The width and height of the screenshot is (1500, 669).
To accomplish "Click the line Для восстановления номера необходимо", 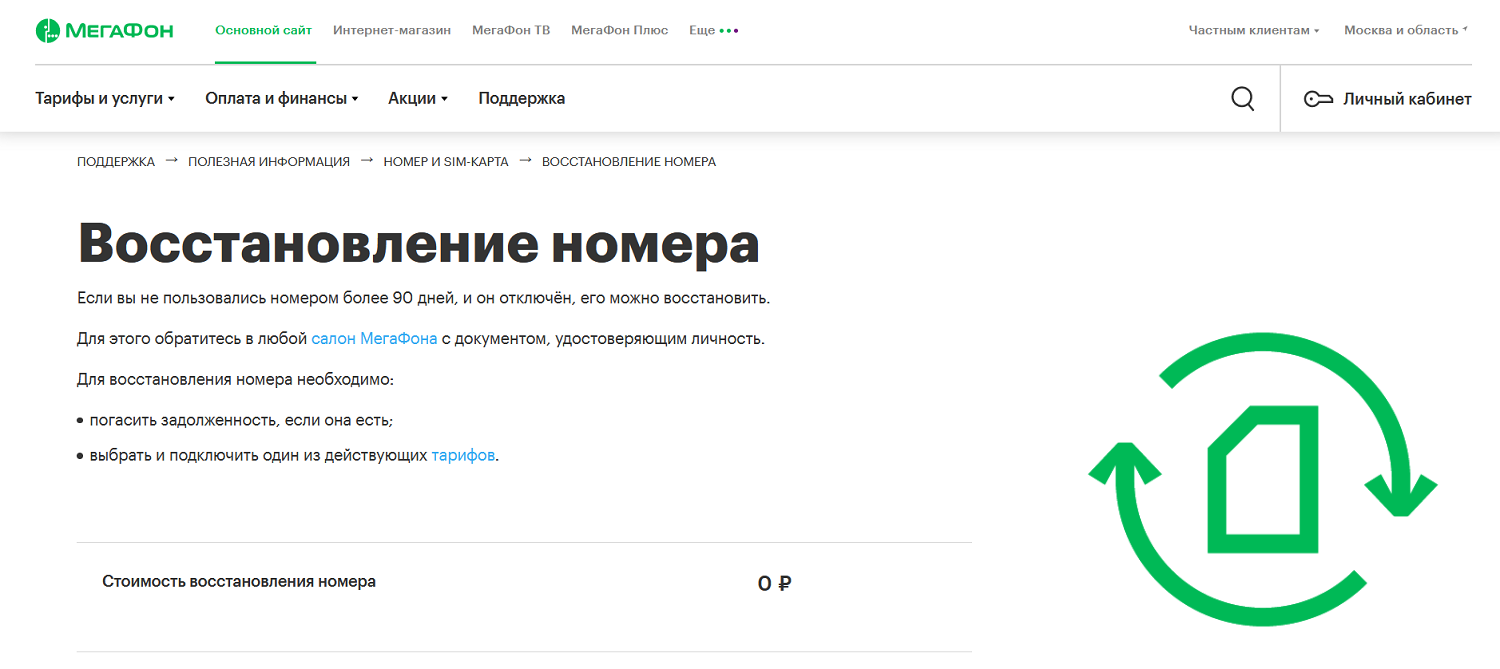I will pos(236,380).
